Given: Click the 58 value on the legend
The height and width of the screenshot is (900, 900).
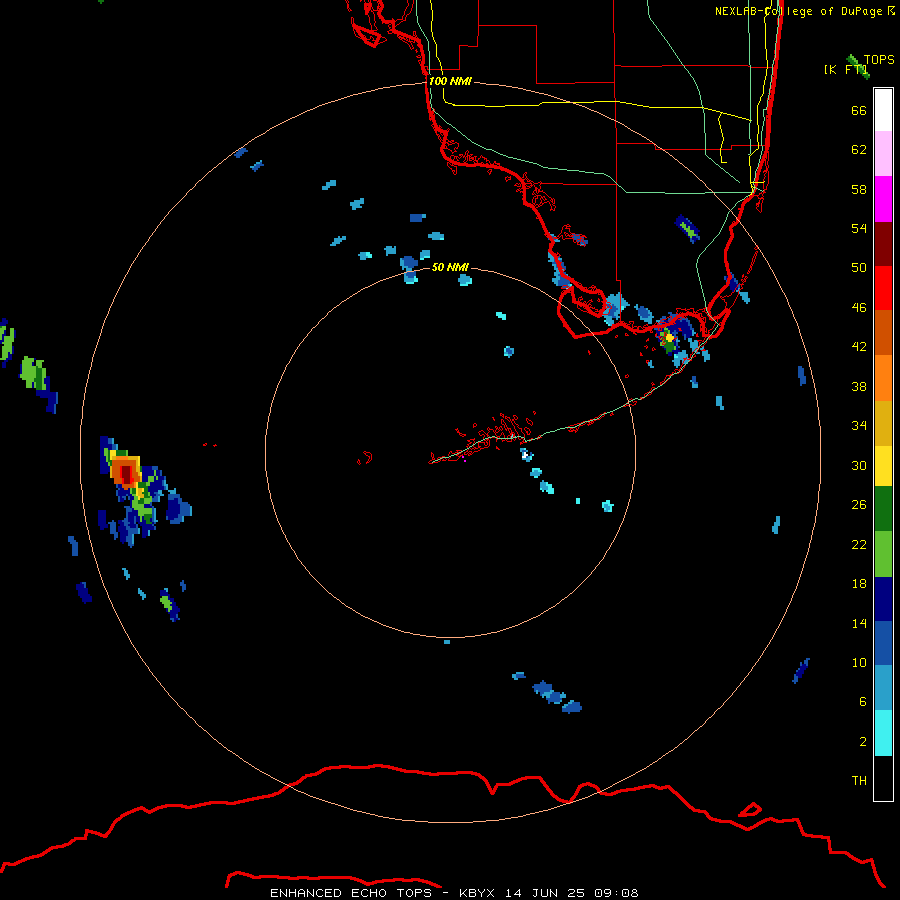Looking at the screenshot, I should (859, 189).
